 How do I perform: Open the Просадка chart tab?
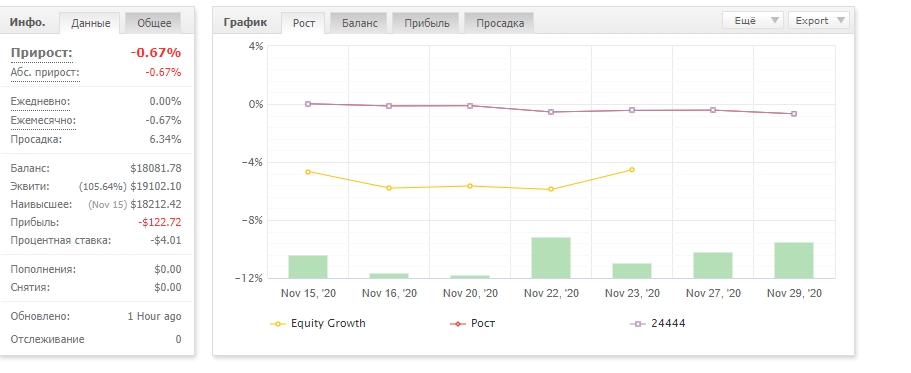point(500,23)
